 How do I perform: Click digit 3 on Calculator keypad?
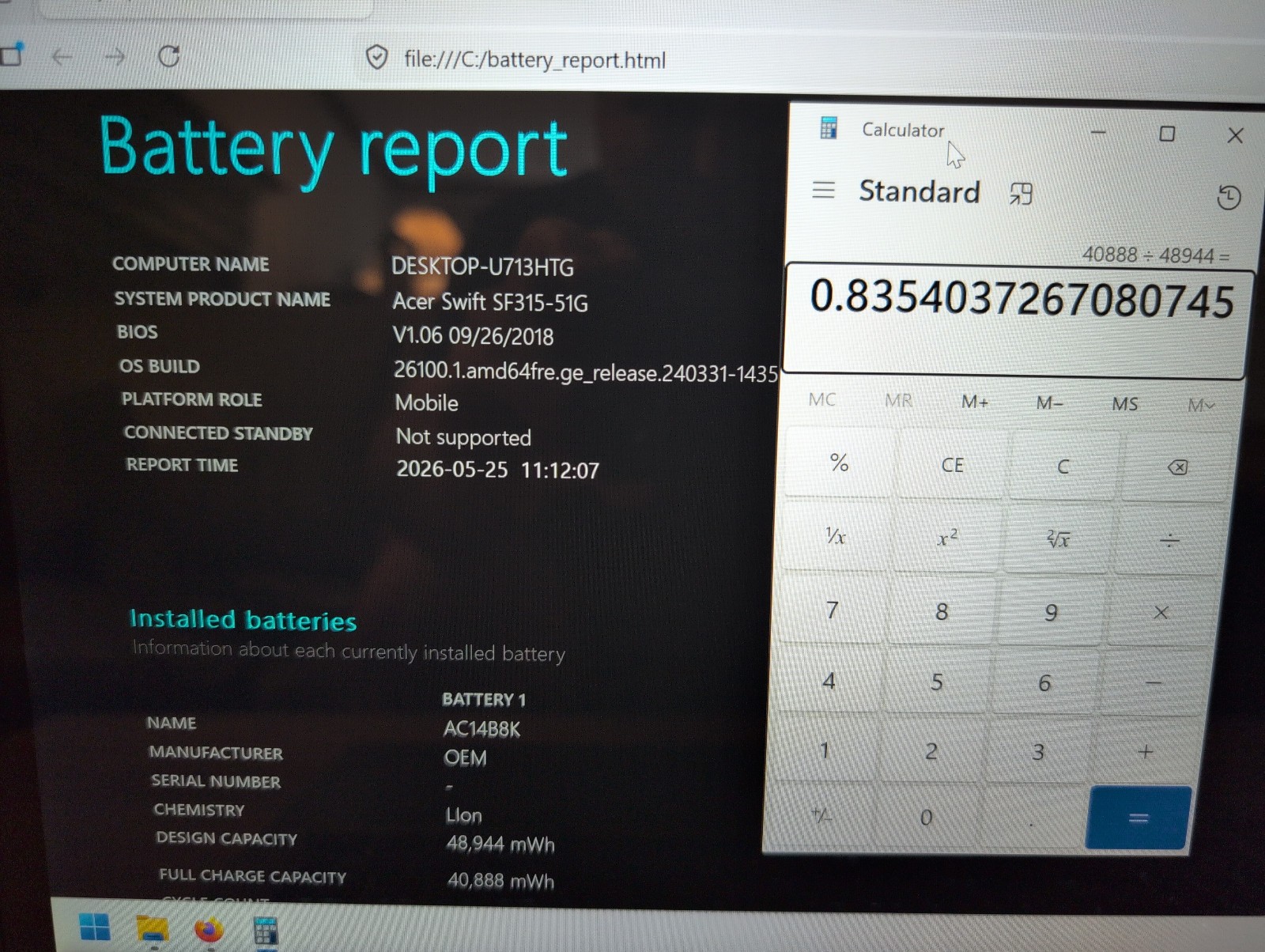tap(1038, 751)
